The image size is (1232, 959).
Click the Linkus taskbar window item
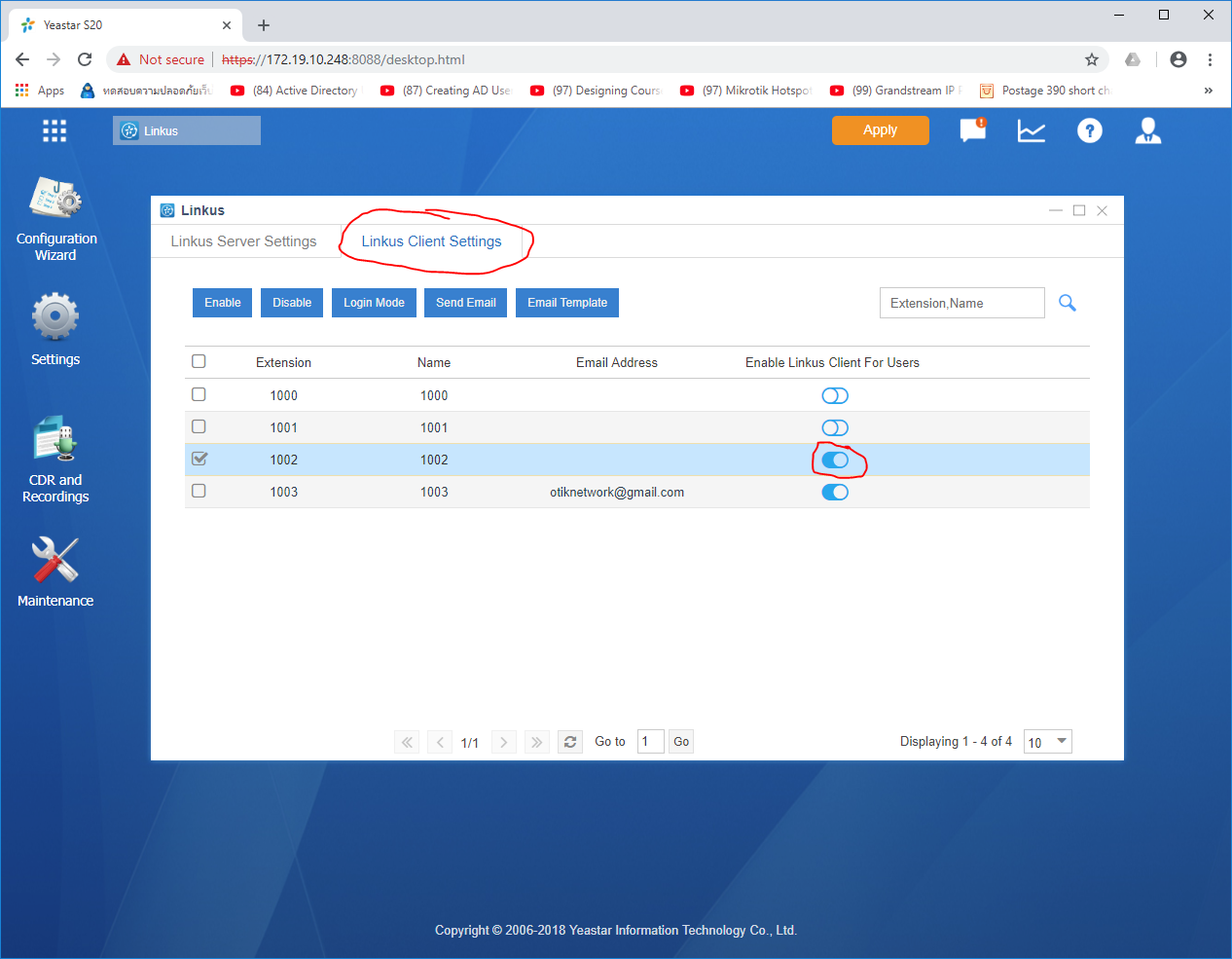tap(187, 130)
